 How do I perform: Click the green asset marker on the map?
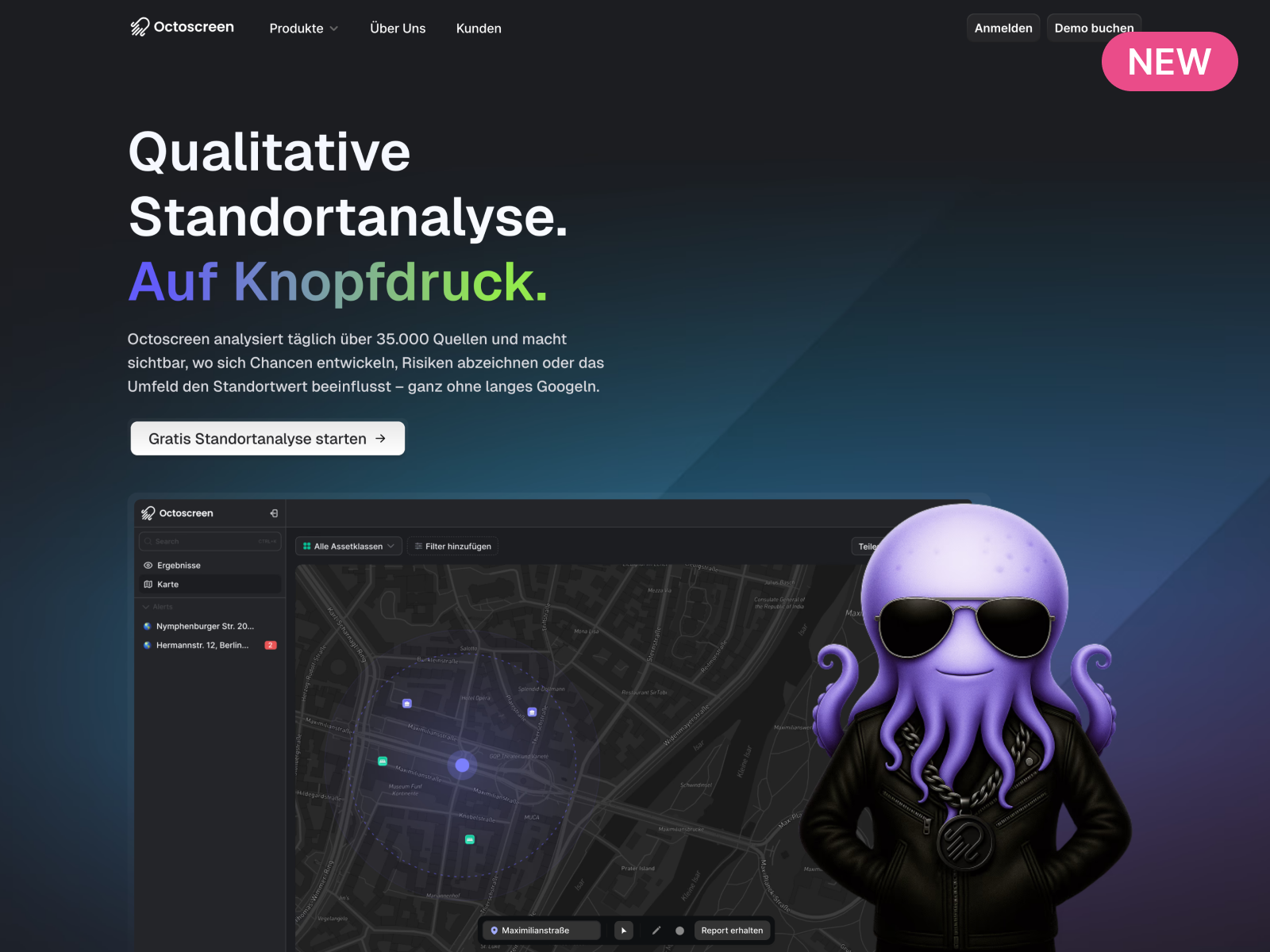382,759
